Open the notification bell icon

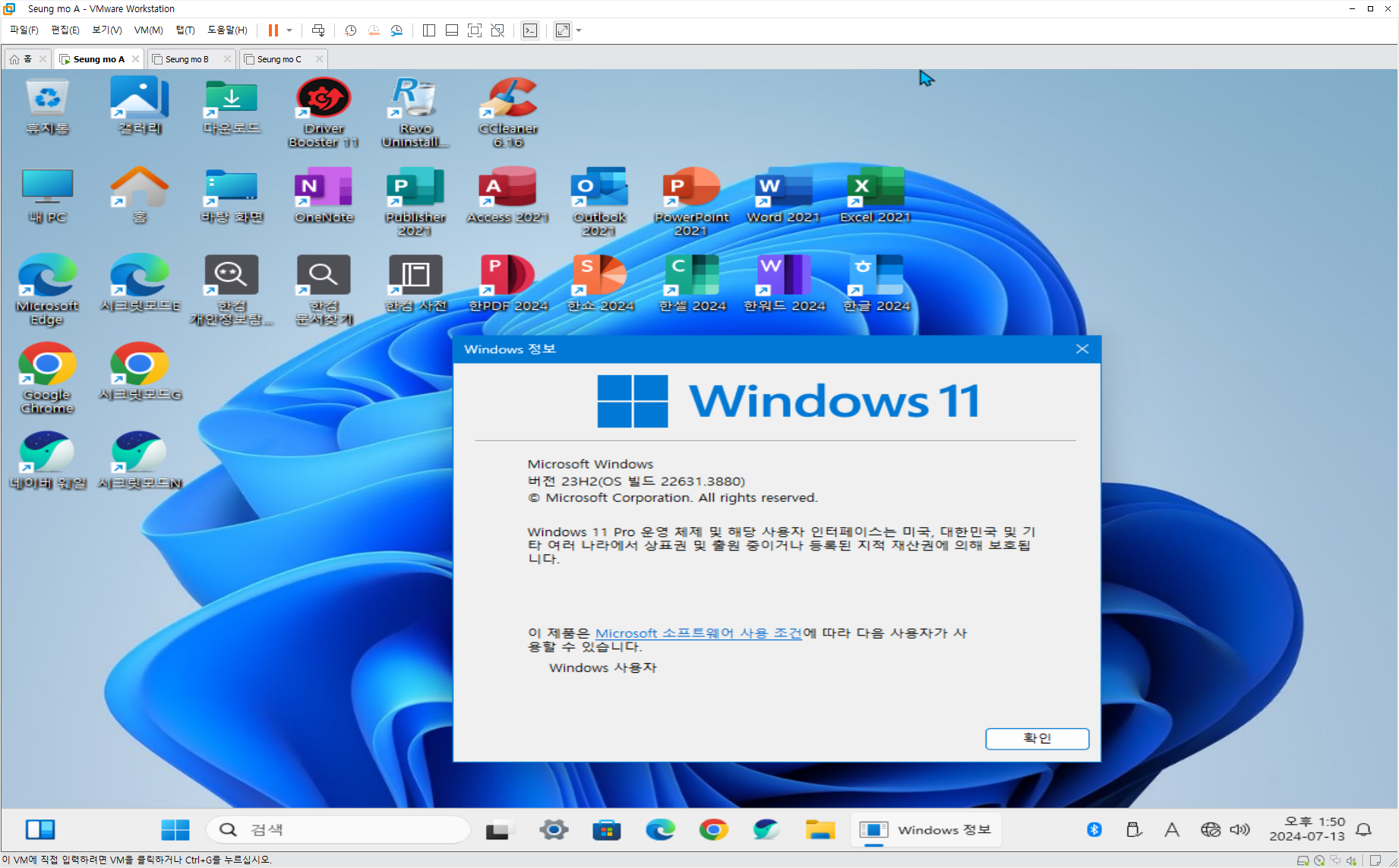(x=1364, y=829)
